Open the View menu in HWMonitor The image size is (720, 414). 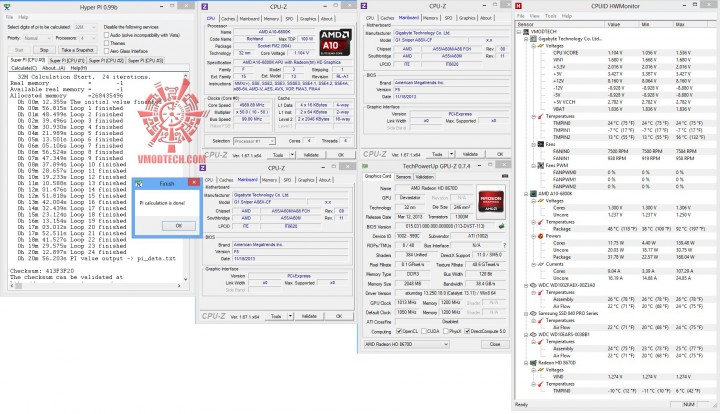pos(535,16)
